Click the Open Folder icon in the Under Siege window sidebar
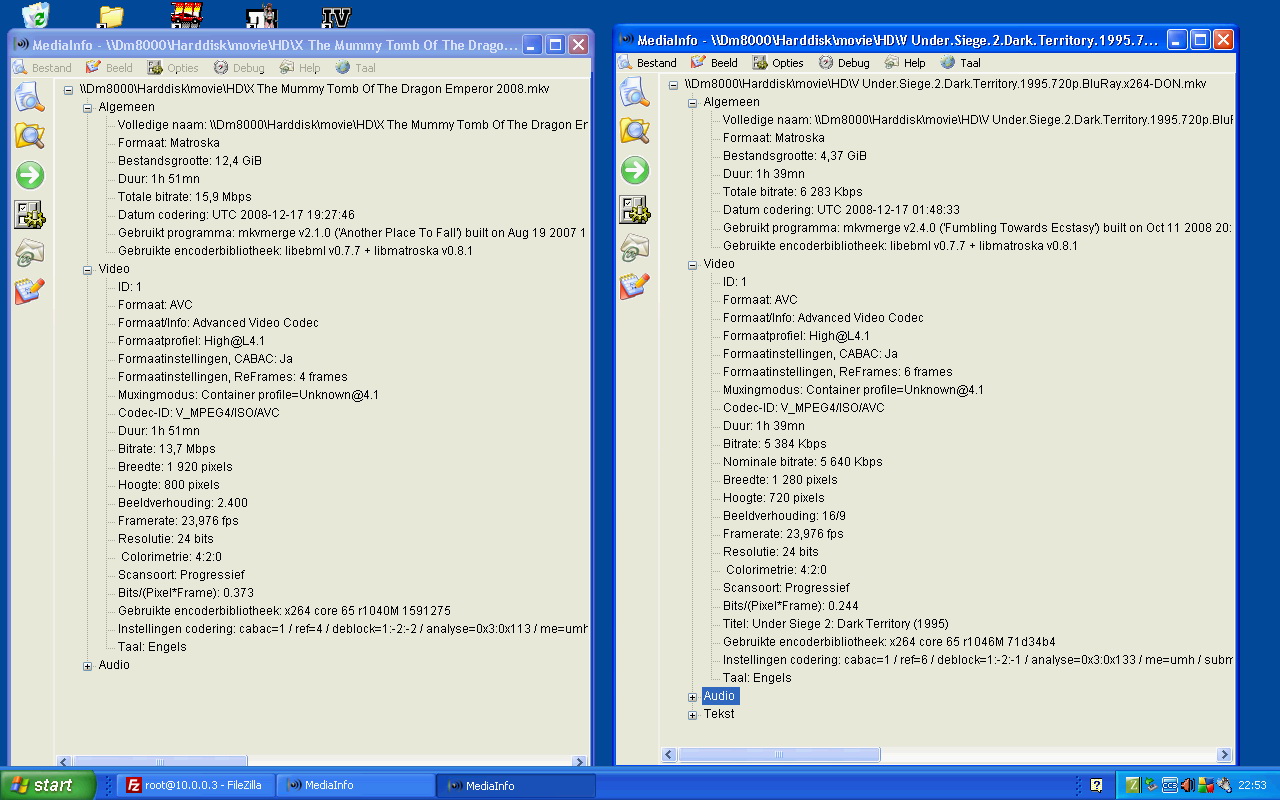This screenshot has height=800, width=1280. pyautogui.click(x=634, y=131)
